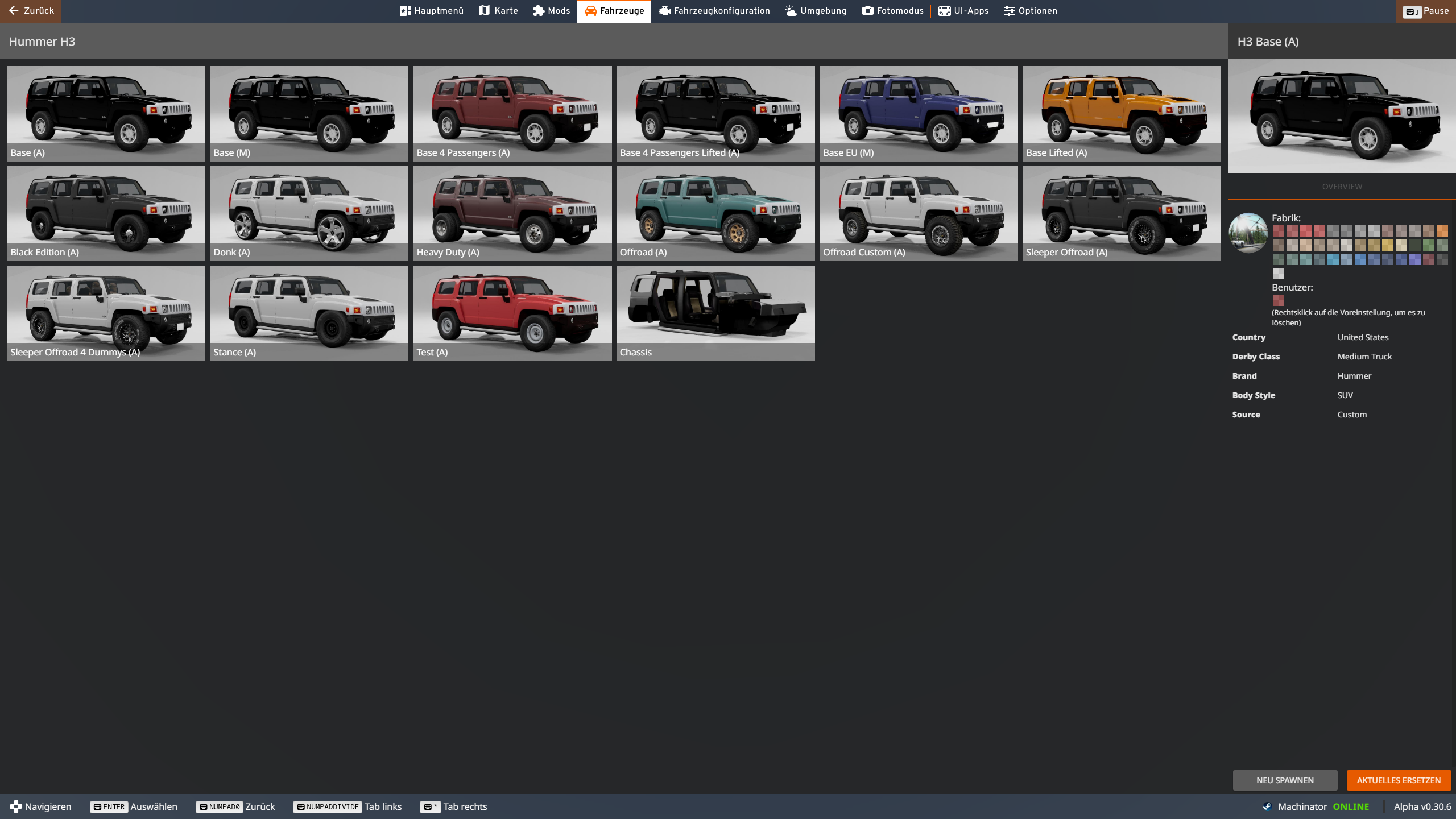Click the Derby Class value Medium Truck
Screen dimensions: 1456x819
pyautogui.click(x=1364, y=357)
